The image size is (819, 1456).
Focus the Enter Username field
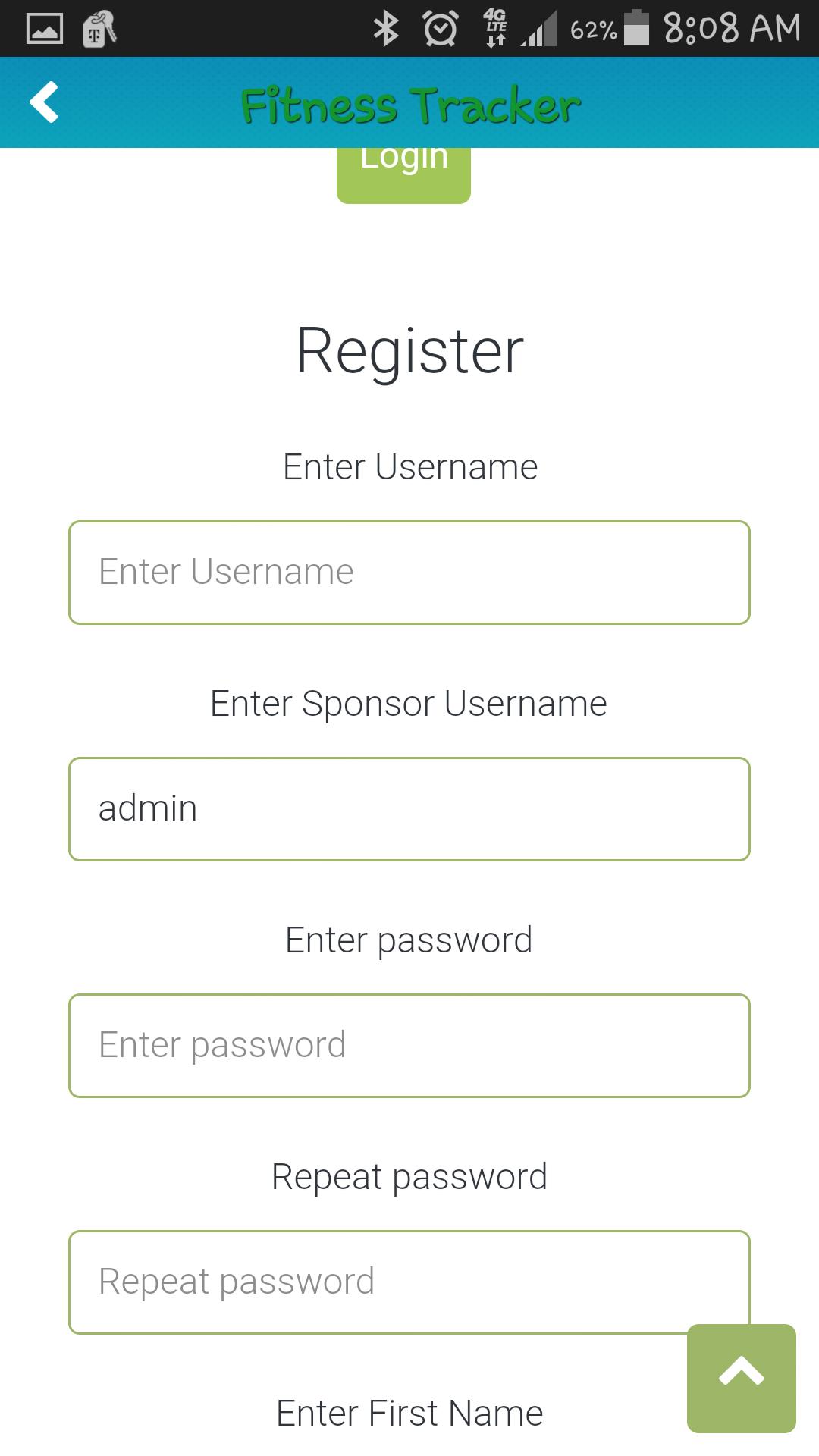click(x=409, y=573)
